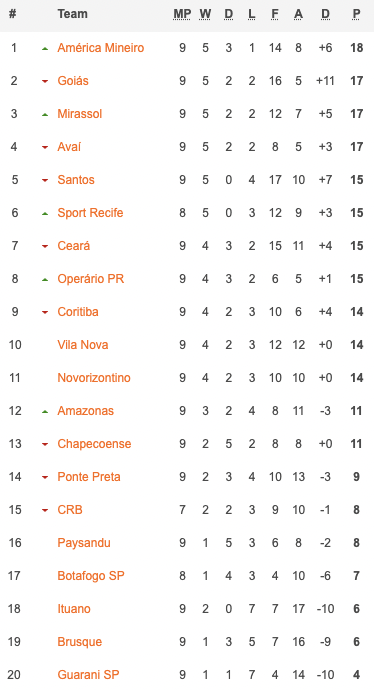Click the P points column header

tap(356, 14)
